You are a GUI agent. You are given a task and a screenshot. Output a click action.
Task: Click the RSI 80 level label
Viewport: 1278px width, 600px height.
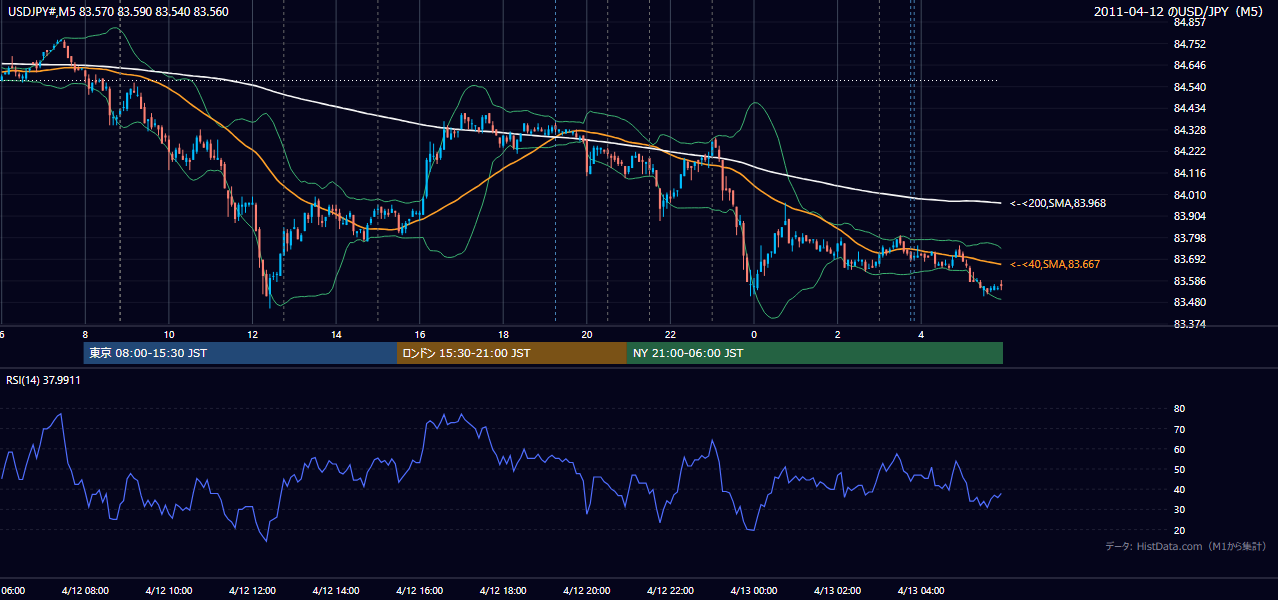(x=1180, y=409)
